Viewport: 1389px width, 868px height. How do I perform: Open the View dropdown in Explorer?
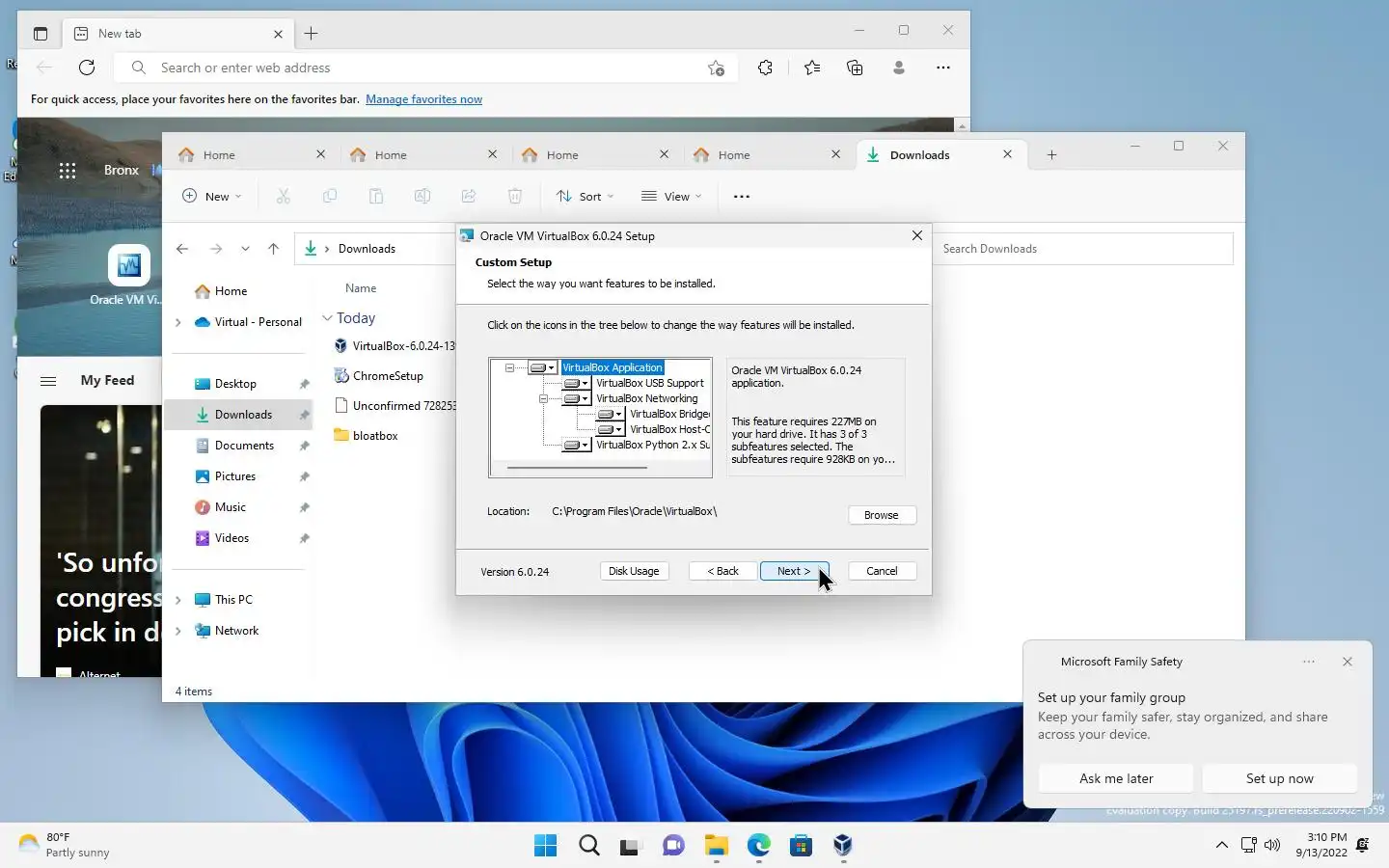[x=671, y=196]
